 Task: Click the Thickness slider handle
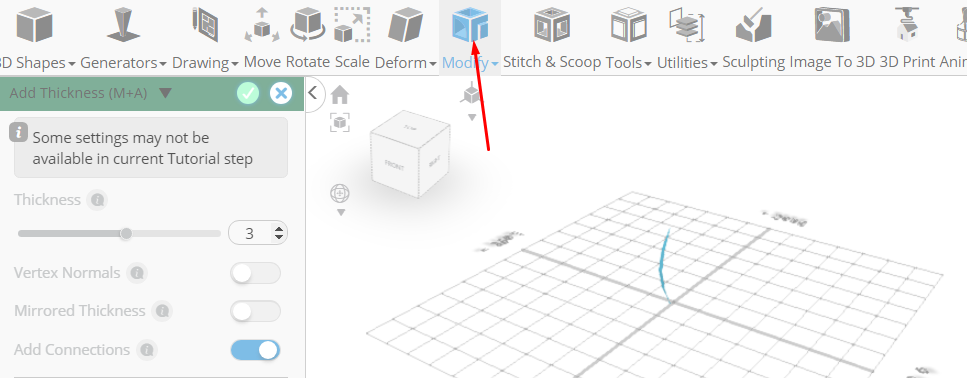coord(126,234)
